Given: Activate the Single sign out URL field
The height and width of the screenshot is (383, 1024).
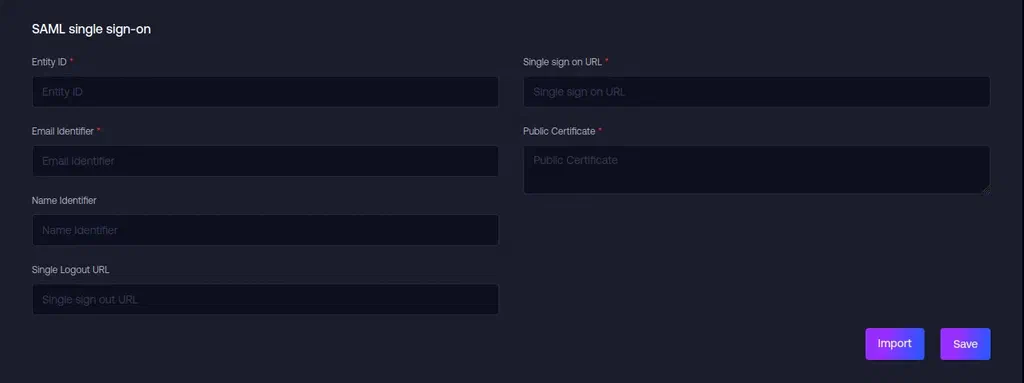Looking at the screenshot, I should pos(265,299).
